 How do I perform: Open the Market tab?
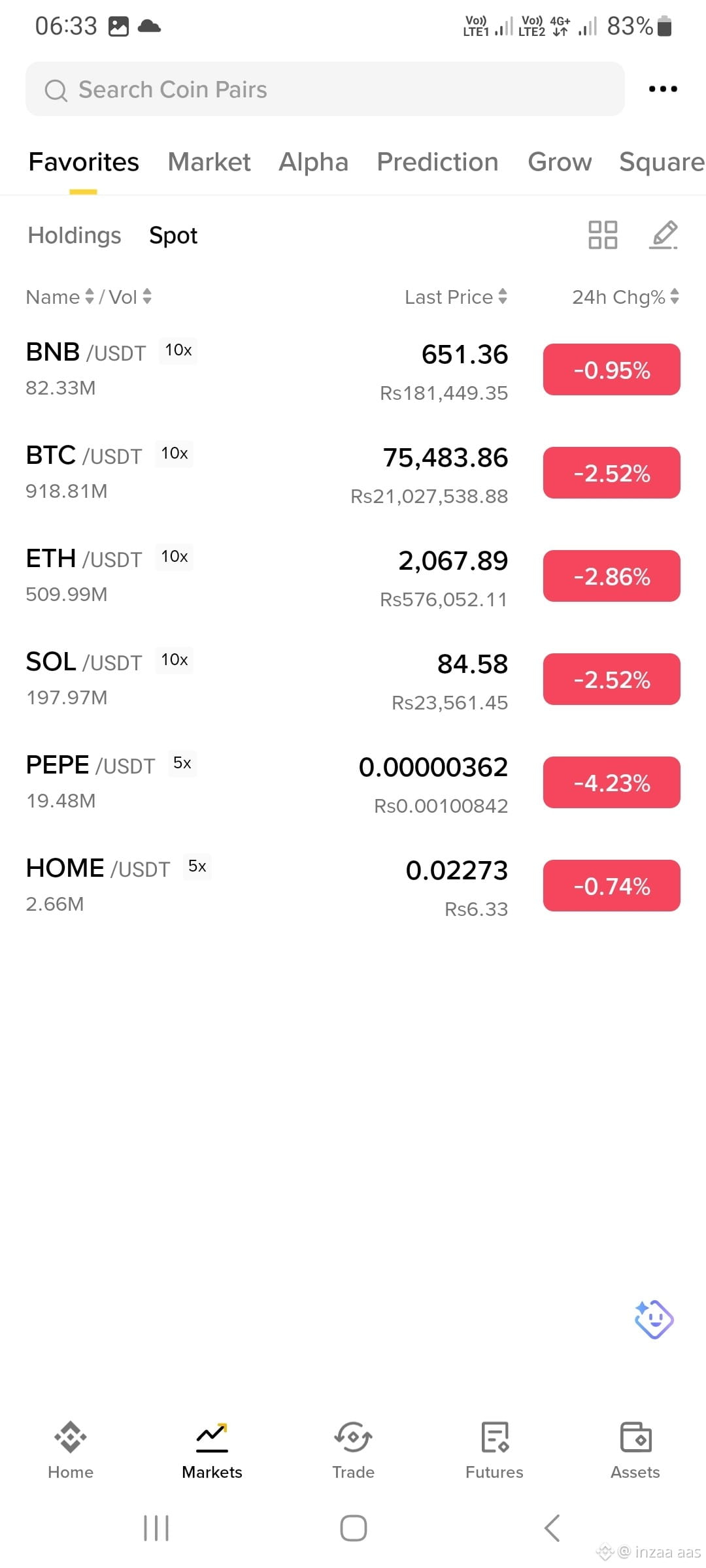[209, 162]
